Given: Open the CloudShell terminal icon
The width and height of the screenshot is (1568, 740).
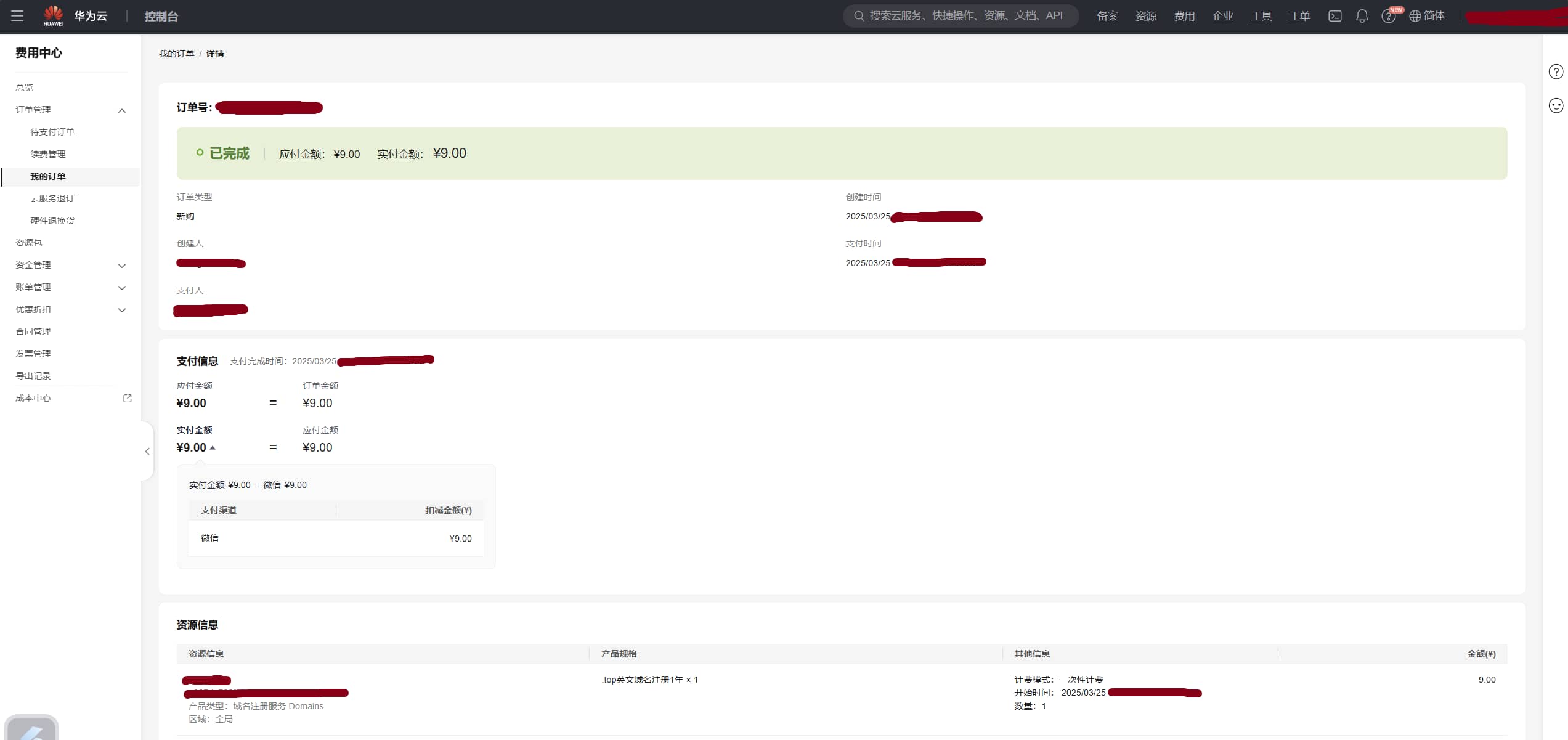Looking at the screenshot, I should click(1334, 16).
